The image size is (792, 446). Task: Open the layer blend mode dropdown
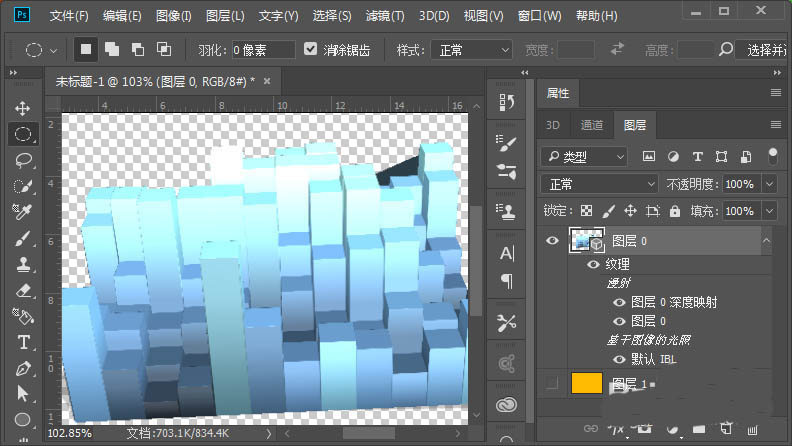[598, 184]
